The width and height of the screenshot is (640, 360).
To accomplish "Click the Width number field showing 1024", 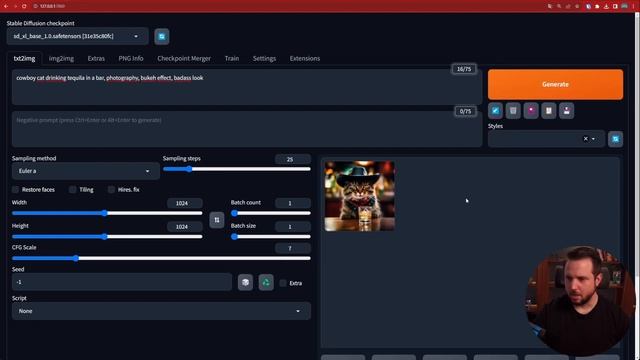I will point(184,203).
